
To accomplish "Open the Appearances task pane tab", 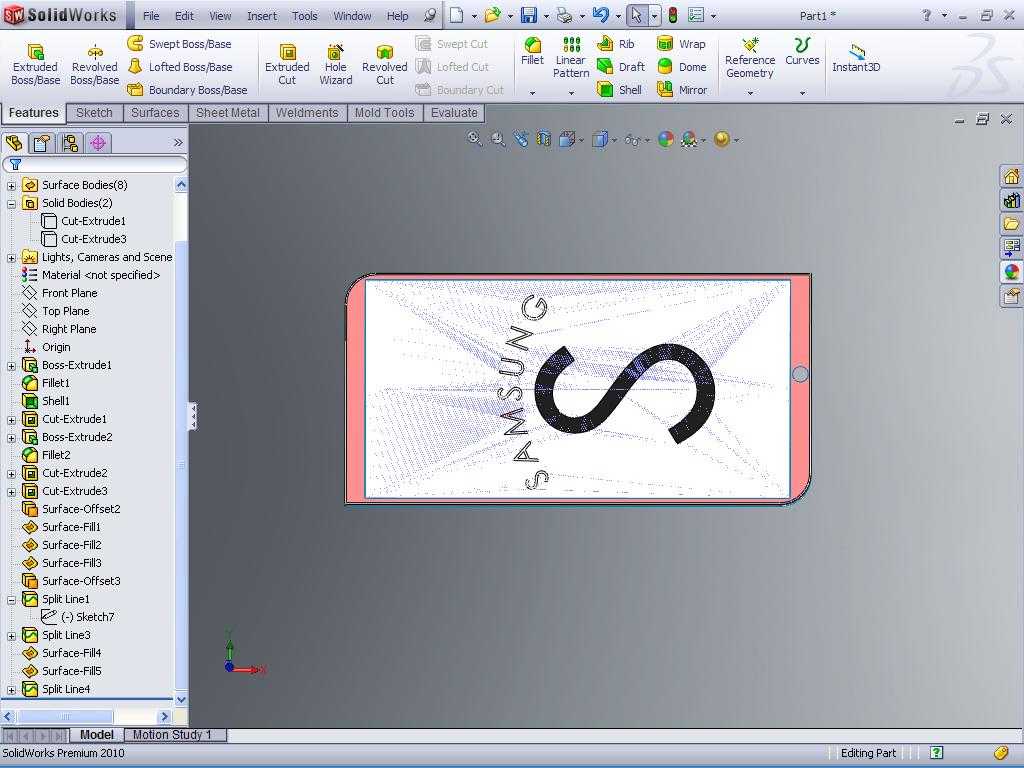I will point(1012,271).
